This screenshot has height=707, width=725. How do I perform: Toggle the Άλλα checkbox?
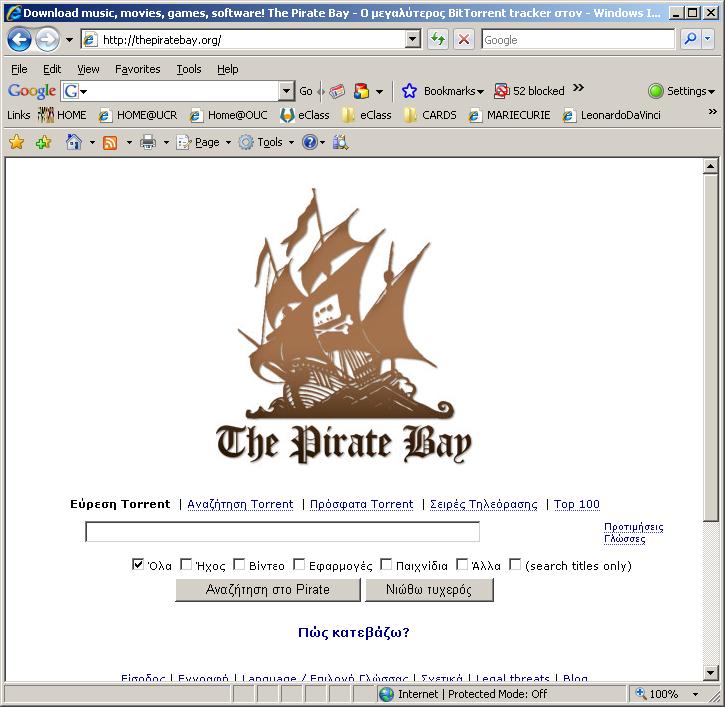(462, 564)
